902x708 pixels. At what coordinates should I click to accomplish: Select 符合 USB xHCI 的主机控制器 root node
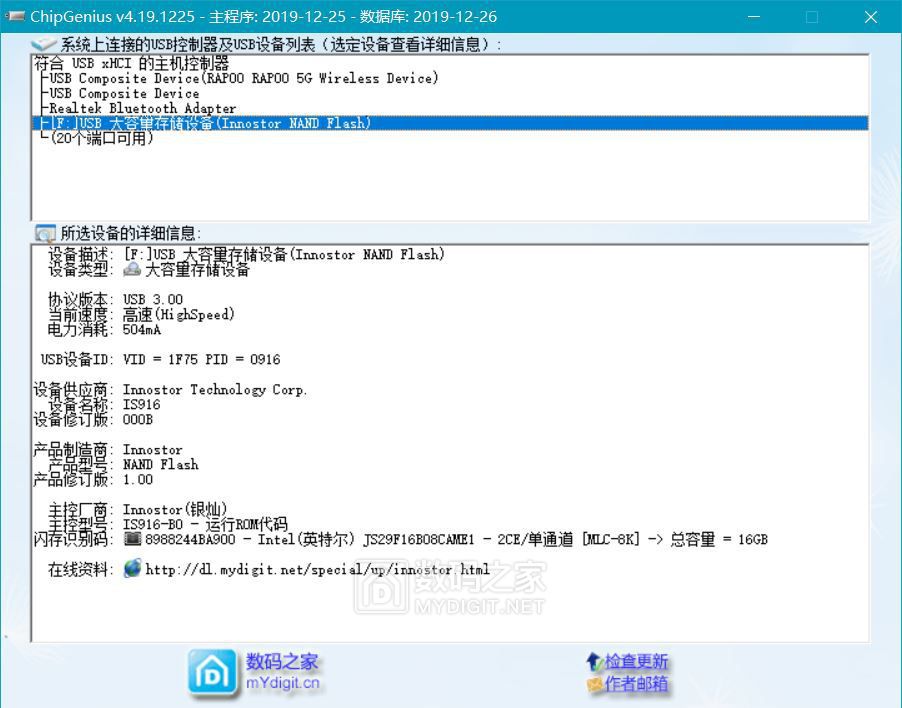tap(132, 63)
